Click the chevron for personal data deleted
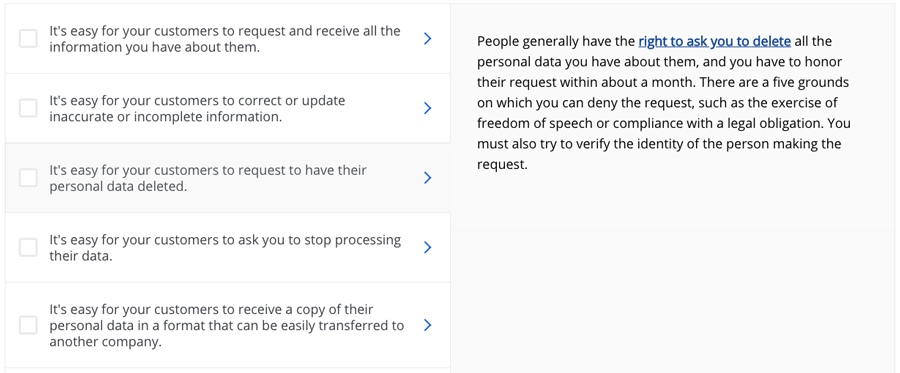Viewport: 900px width, 373px height. point(427,178)
